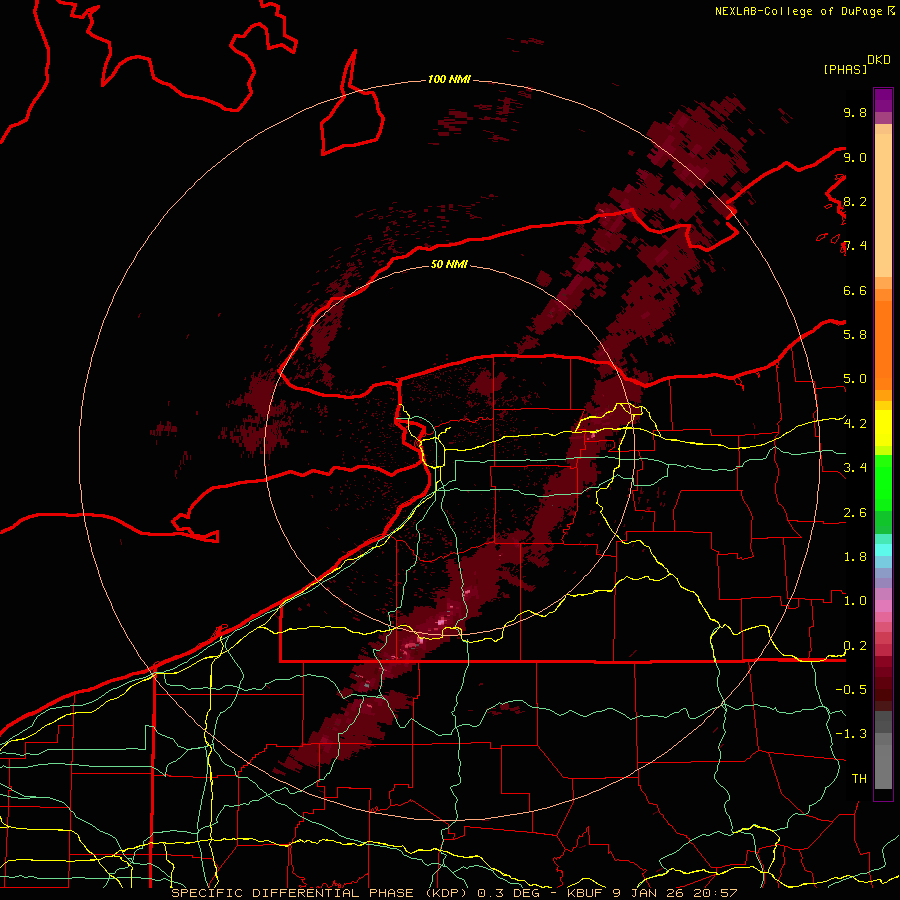This screenshot has height=900, width=900.
Task: Click the 7.4 scale value
Action: coord(855,246)
